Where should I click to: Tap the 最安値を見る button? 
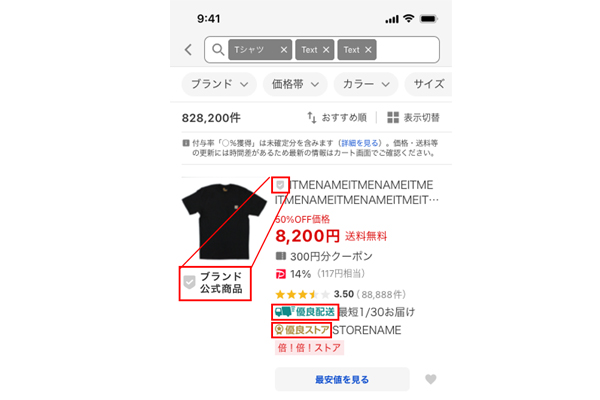pos(342,379)
